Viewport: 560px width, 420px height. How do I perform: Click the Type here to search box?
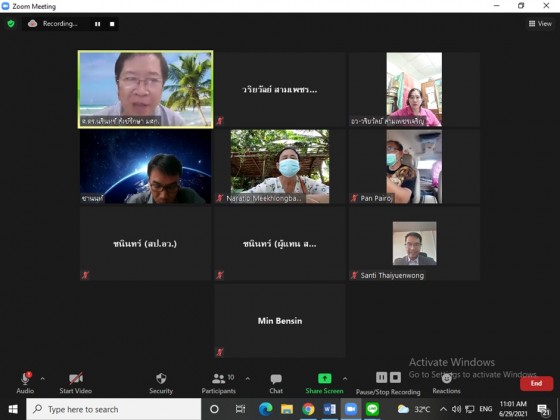[114, 409]
